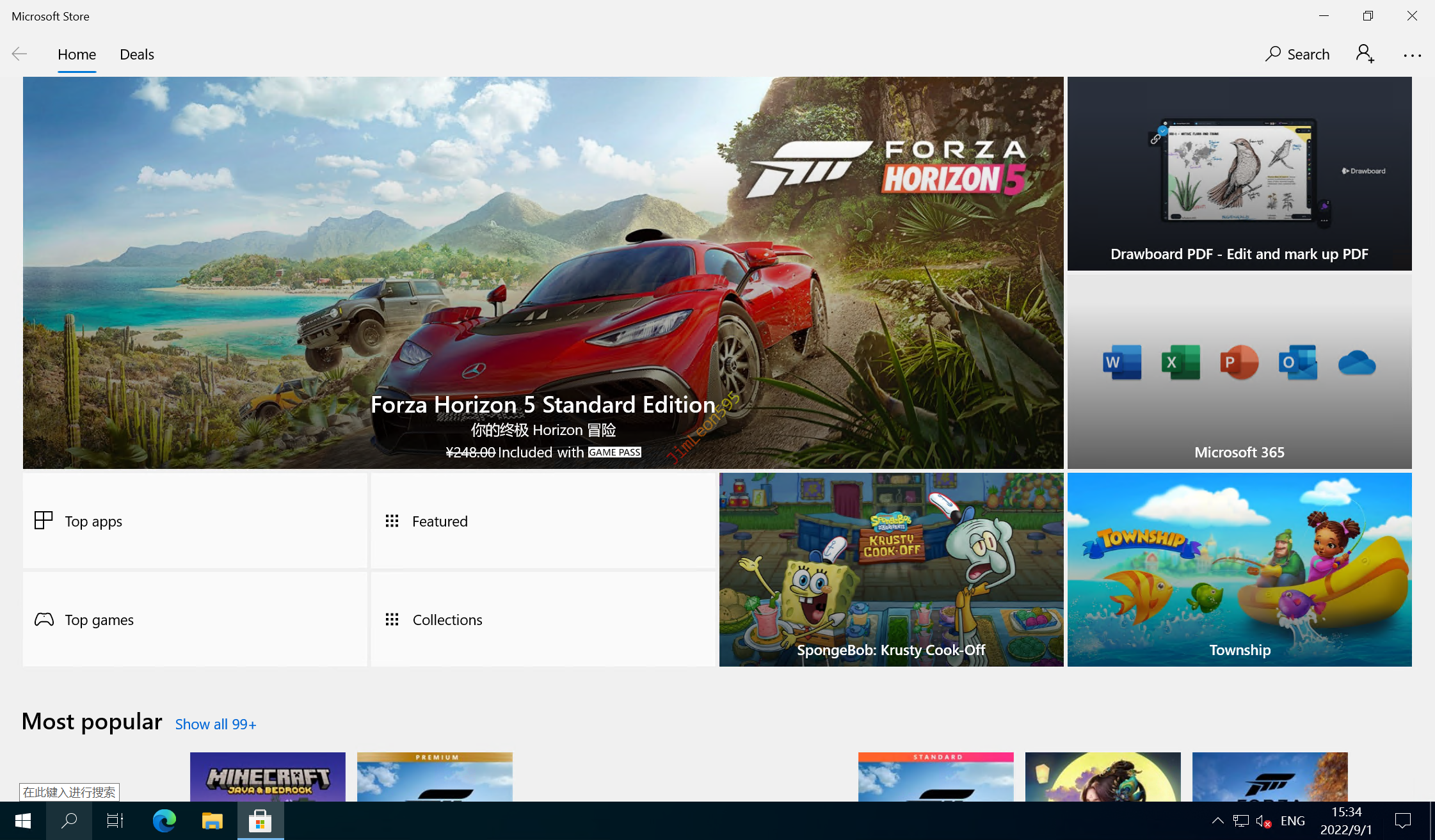Click the back arrow icon

(19, 54)
